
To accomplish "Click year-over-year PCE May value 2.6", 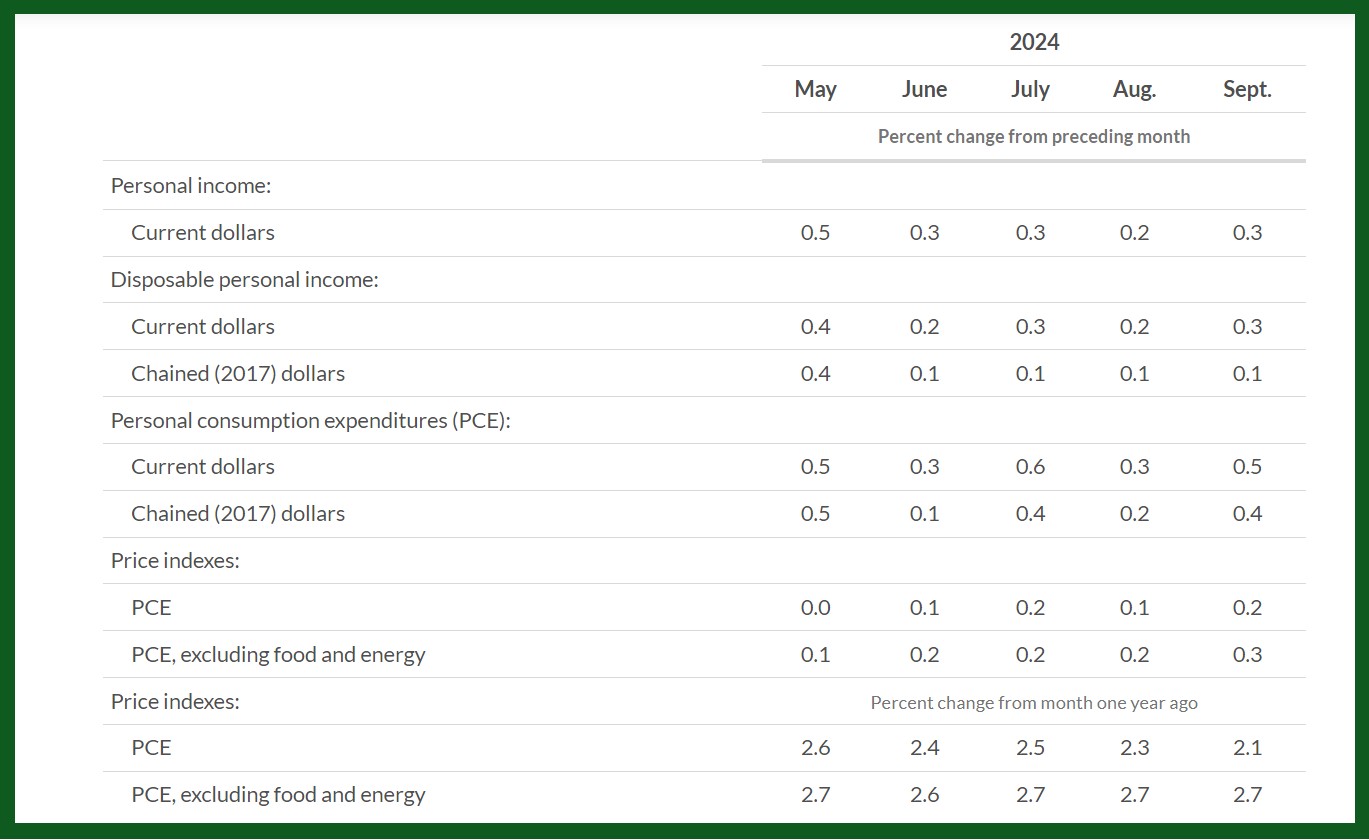I will click(815, 747).
